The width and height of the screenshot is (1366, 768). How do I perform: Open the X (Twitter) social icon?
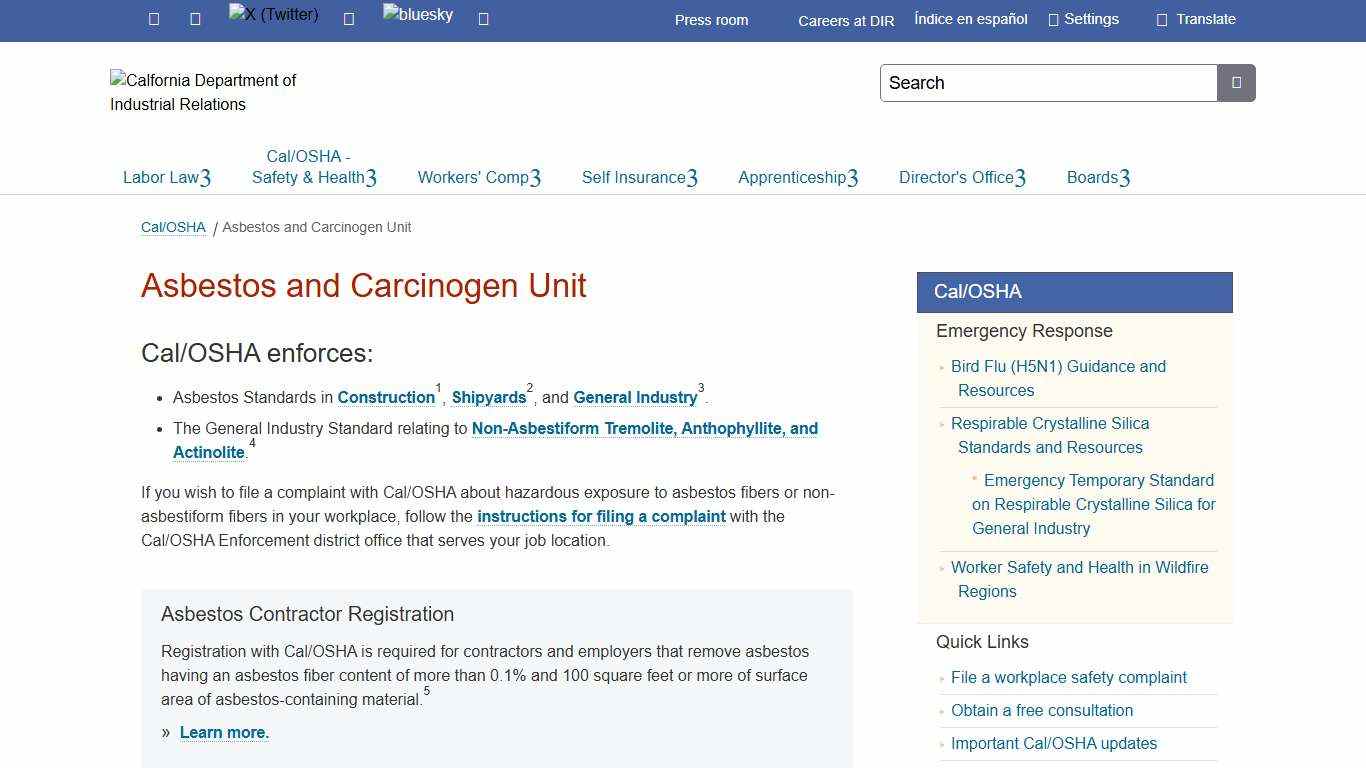point(272,15)
